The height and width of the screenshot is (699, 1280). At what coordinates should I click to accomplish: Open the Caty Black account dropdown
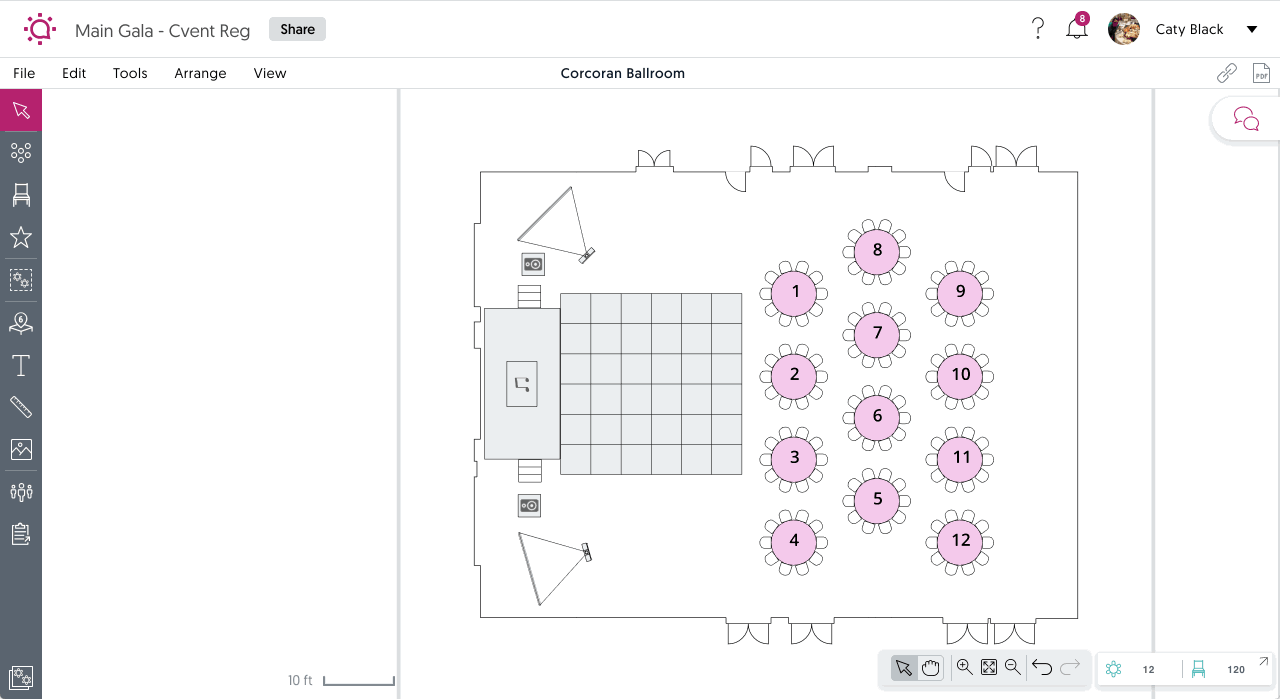pos(1252,29)
